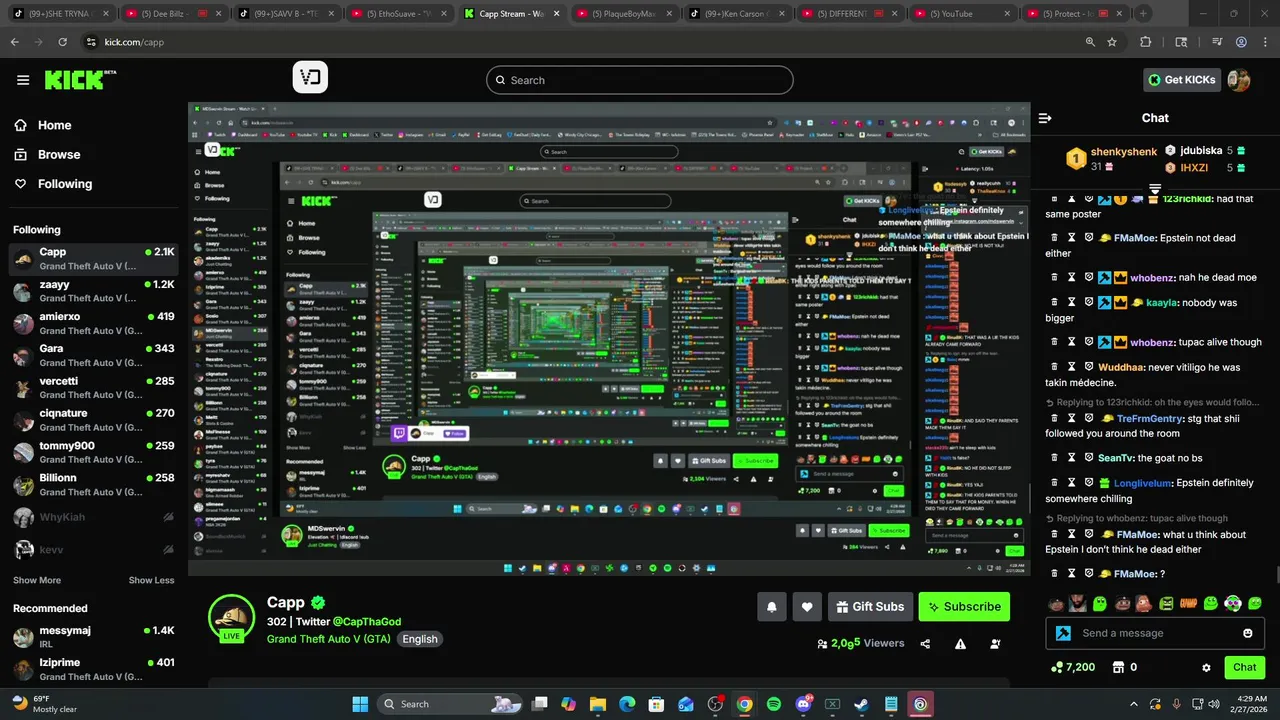Image resolution: width=1280 pixels, height=720 pixels.
Task: Click Capp's LIVE avatar
Action: coord(231,618)
